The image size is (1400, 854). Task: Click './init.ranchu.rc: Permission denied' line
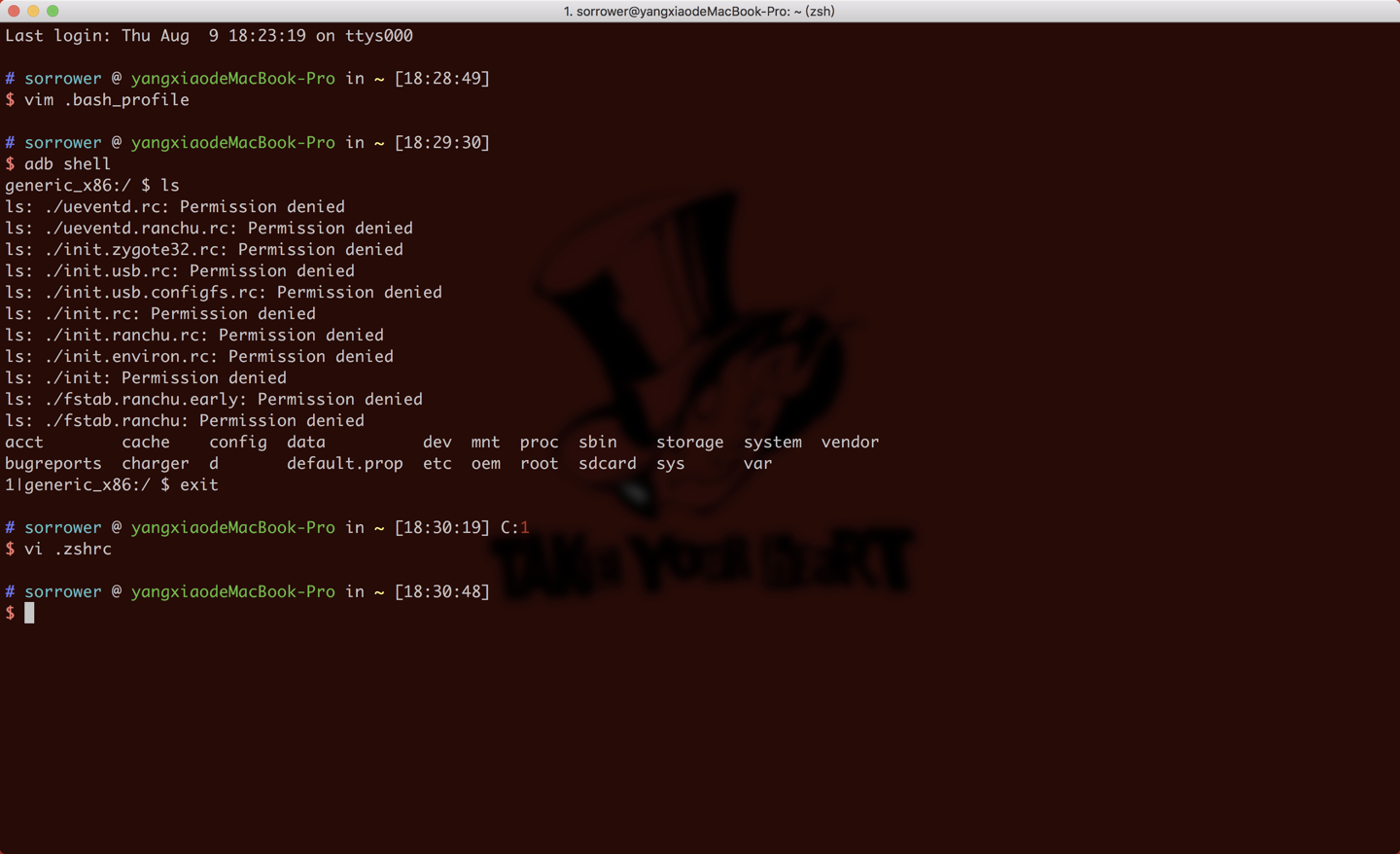tap(194, 336)
